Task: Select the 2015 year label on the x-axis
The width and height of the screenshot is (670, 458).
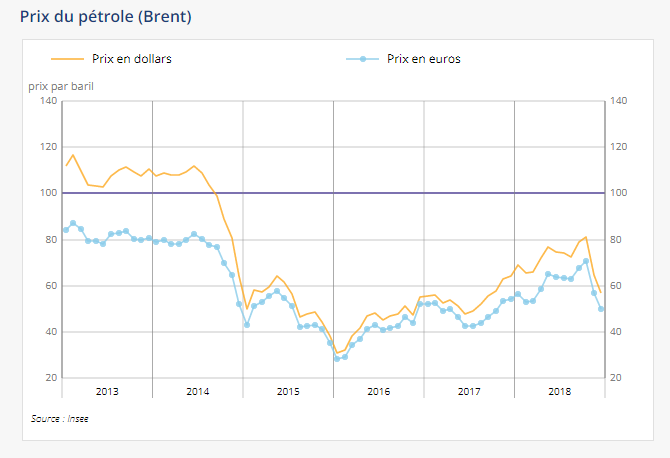Action: point(288,390)
